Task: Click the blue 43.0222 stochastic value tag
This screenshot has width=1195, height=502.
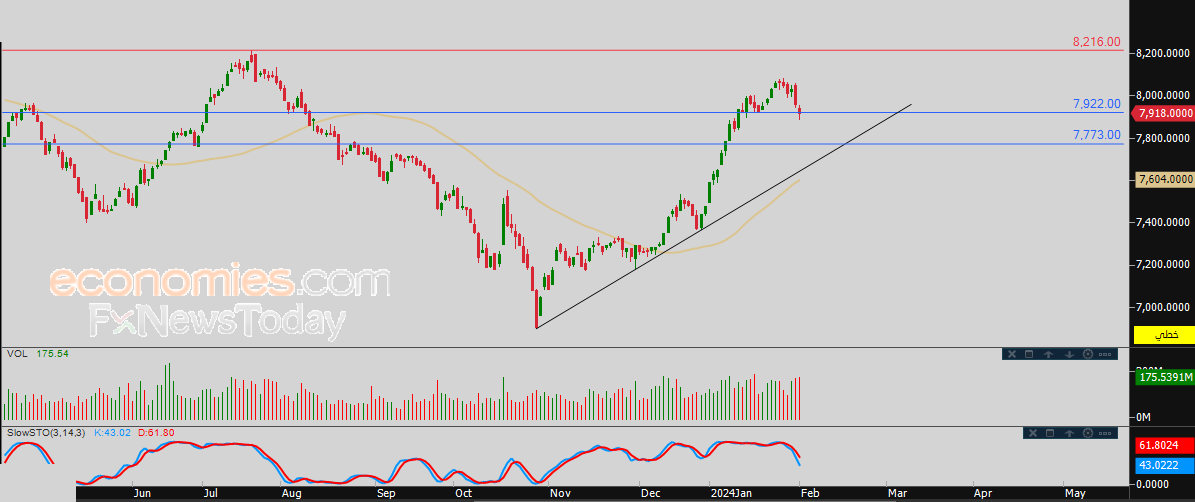Action: [x=1164, y=463]
